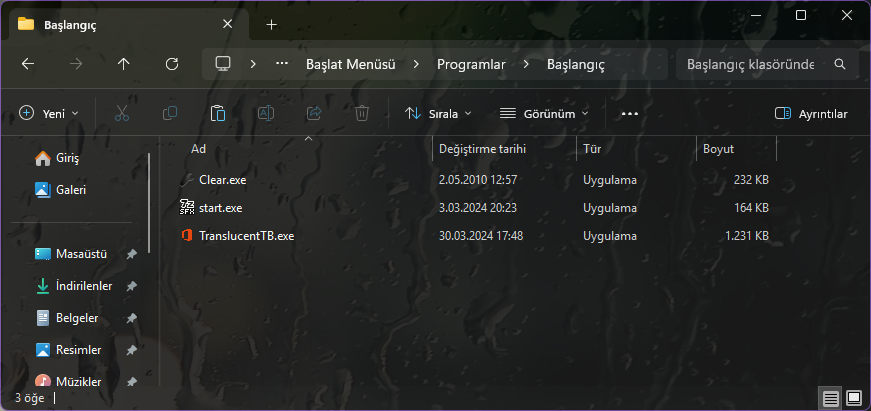
Task: Go up one folder level arrow
Action: coord(123,64)
